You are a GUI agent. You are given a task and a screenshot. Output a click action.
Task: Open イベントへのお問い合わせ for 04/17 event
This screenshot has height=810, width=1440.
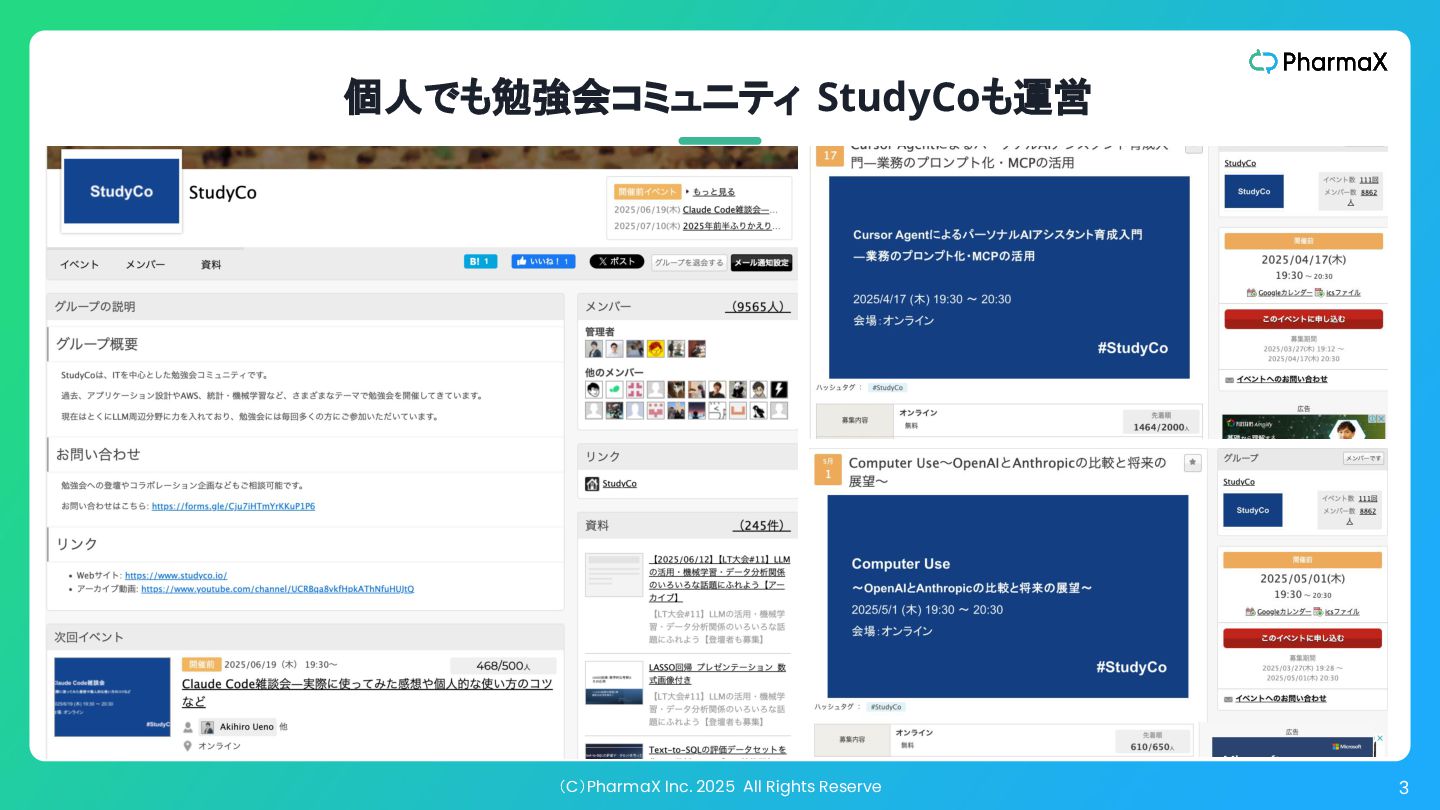(x=1282, y=379)
